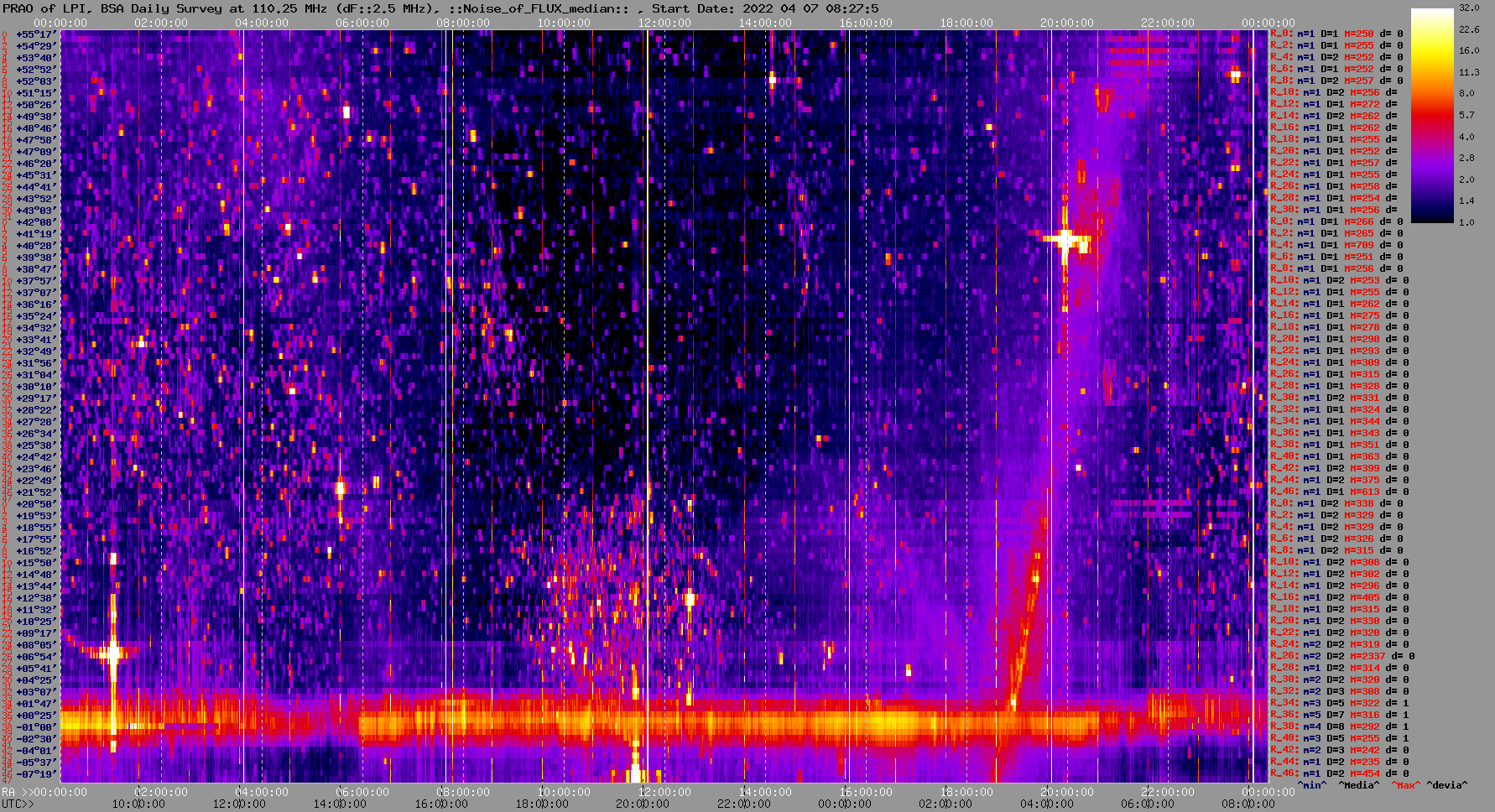Click the declination label -07°19'
This screenshot has width=1495, height=812.
point(35,773)
